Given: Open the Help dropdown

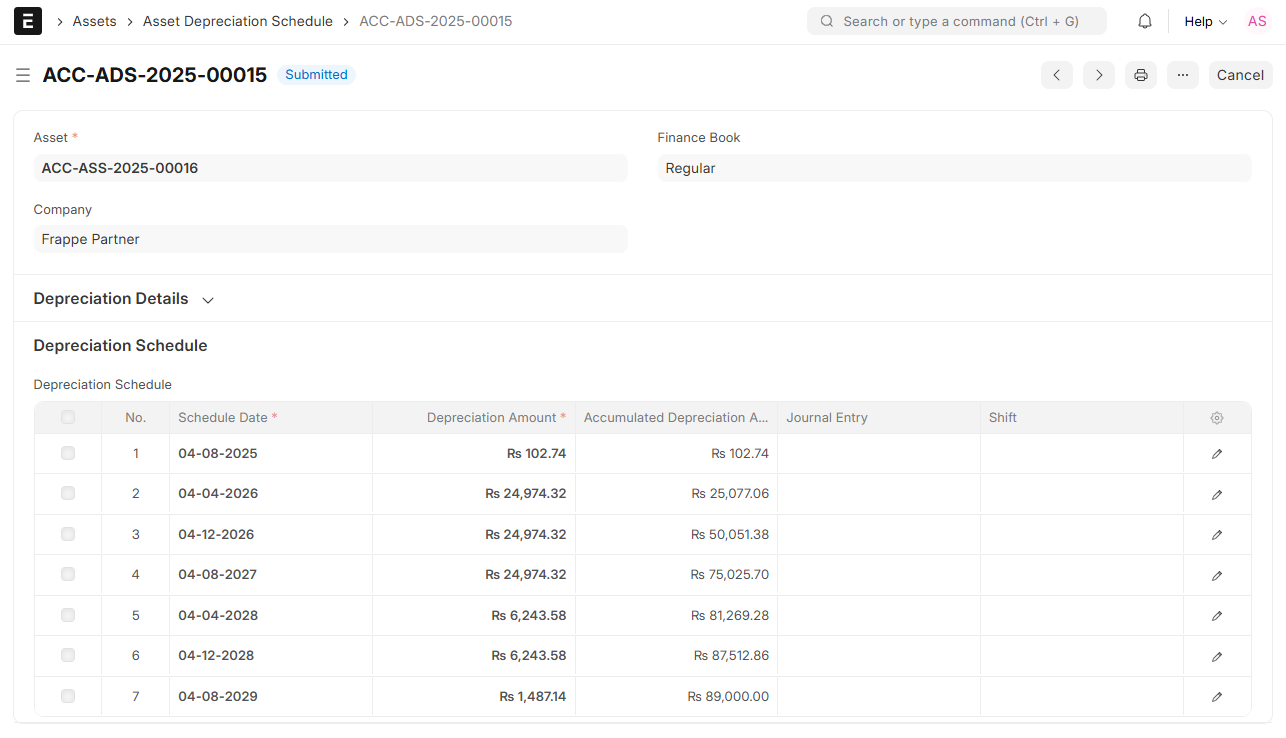Looking at the screenshot, I should [1205, 21].
